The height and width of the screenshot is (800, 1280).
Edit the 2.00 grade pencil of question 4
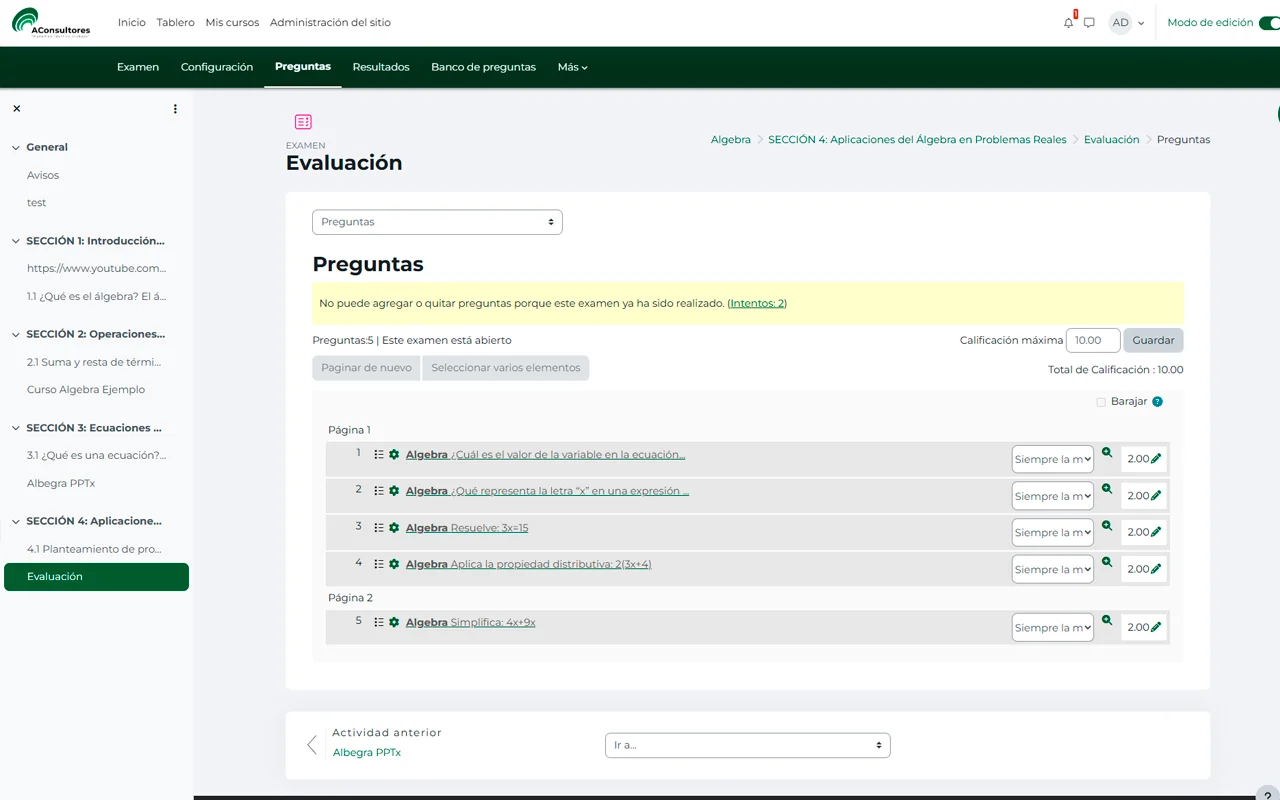coord(1157,569)
